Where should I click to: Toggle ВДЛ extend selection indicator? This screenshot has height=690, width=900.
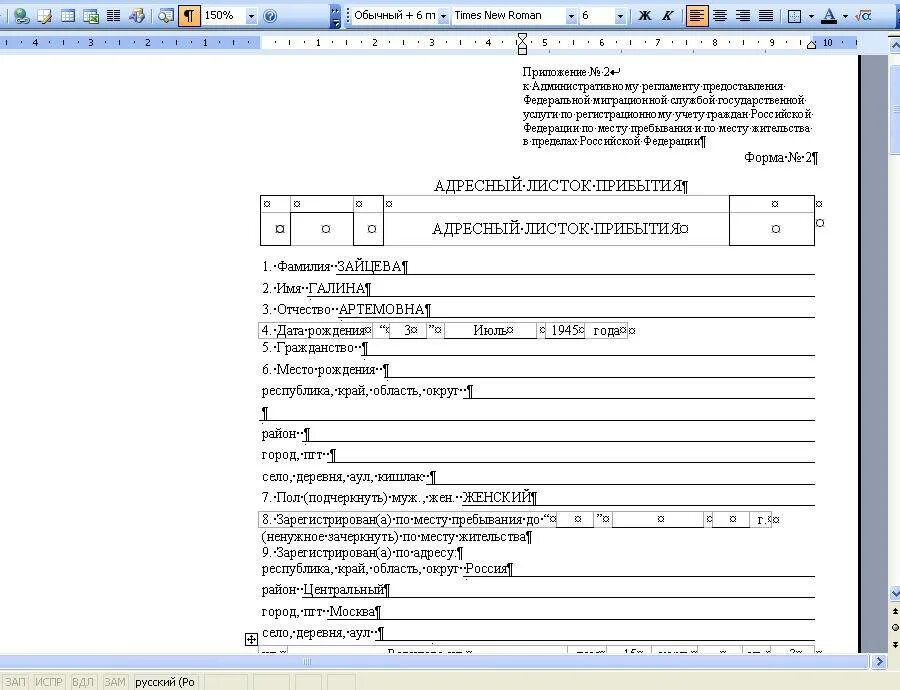[x=83, y=681]
